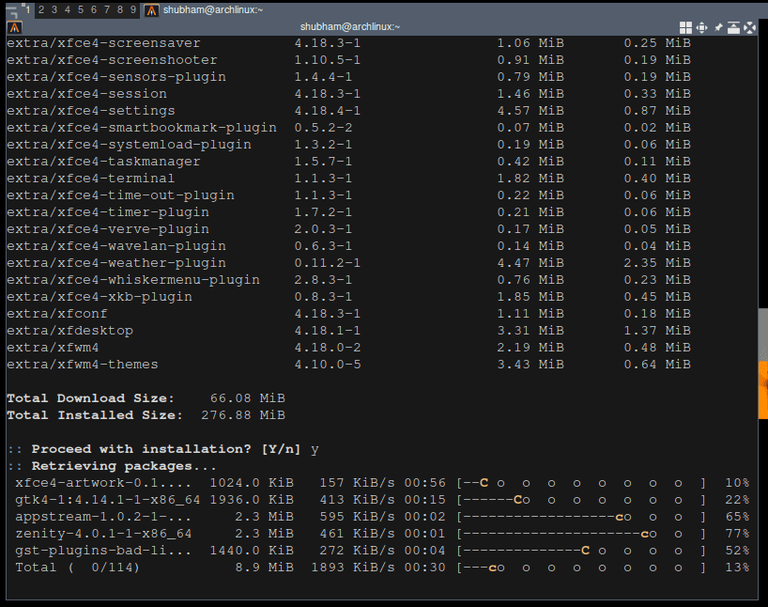Open the Alacritty window menu icon in titlebar
Screen dimensions: 768x607
point(14,27)
